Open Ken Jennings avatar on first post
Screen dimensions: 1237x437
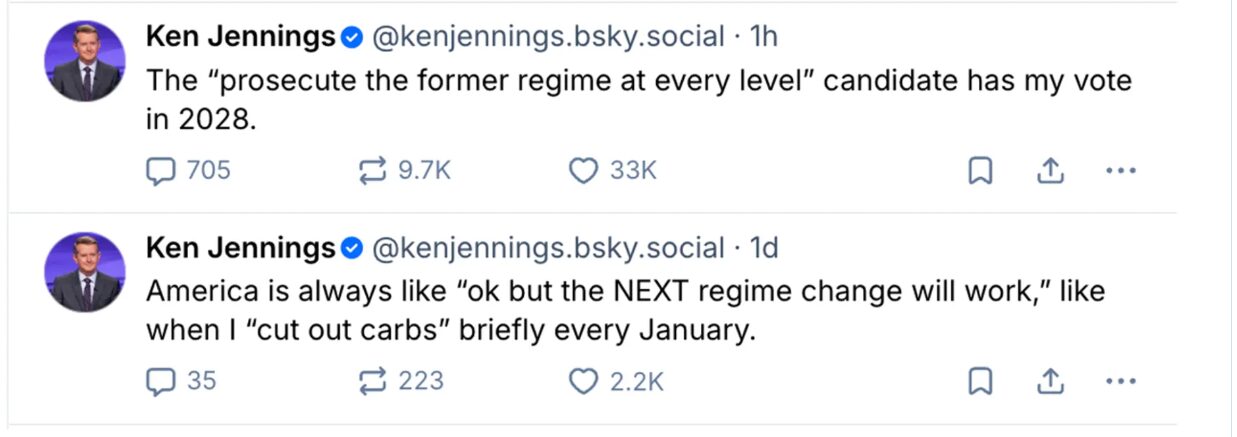(x=84, y=60)
